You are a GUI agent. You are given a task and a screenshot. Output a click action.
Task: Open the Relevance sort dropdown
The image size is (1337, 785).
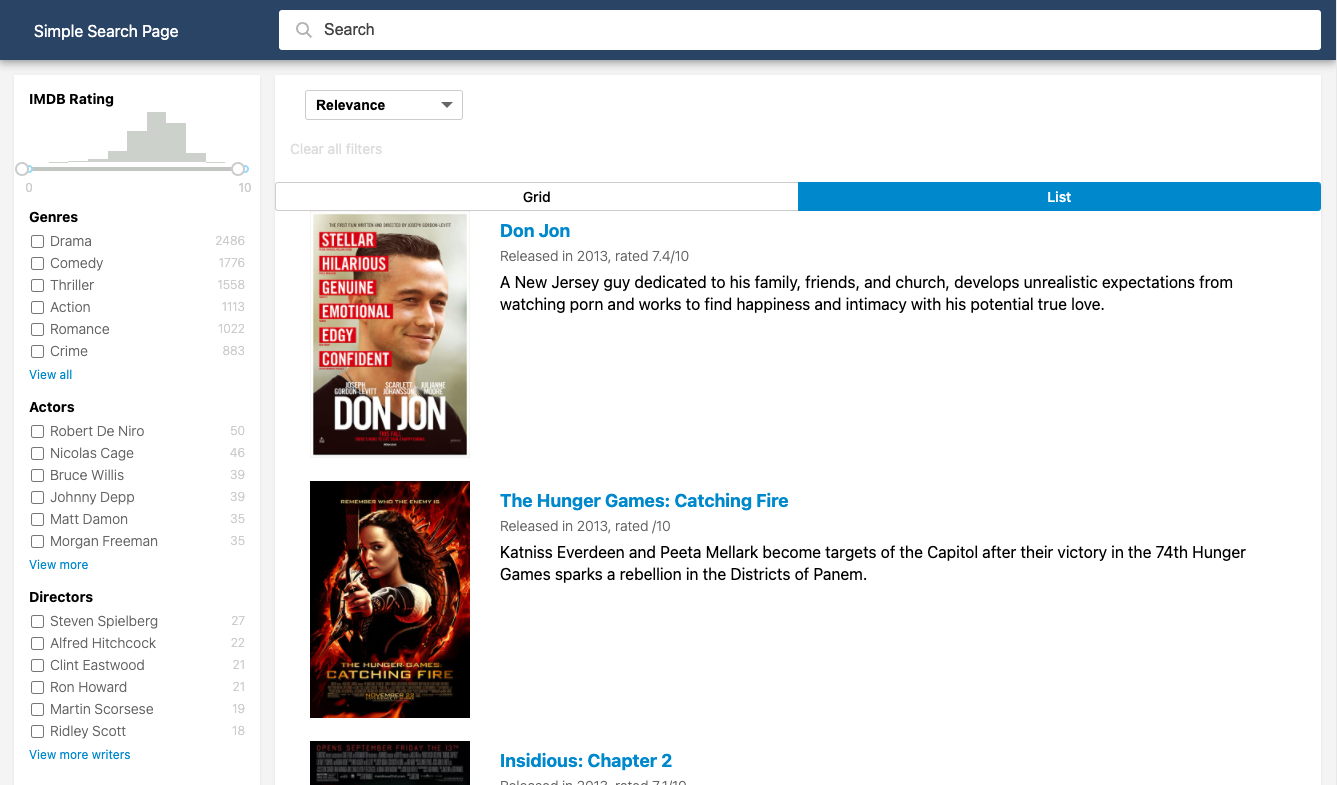[x=384, y=105]
